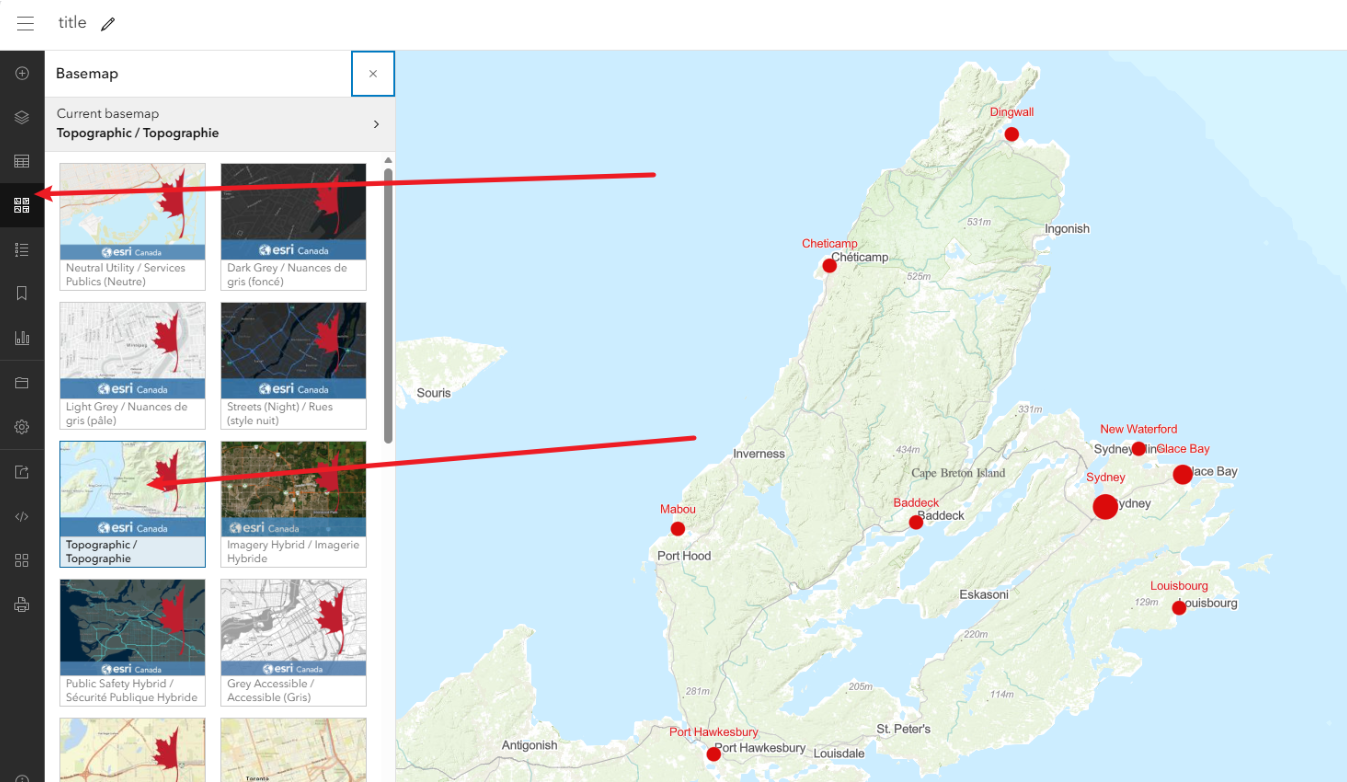Click the Eskasoni map label
This screenshot has width=1347, height=782.
(x=984, y=595)
